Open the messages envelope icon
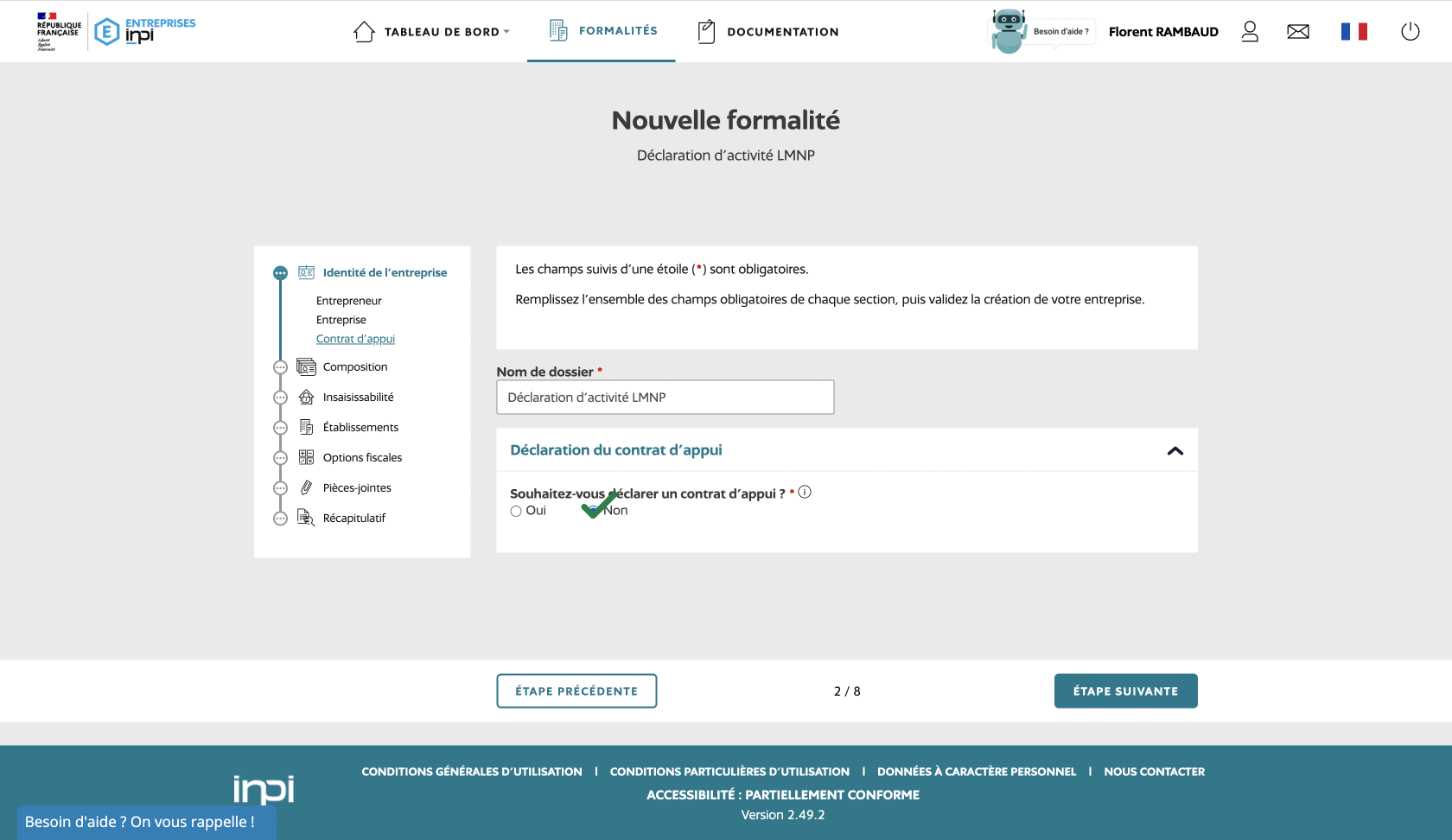 pyautogui.click(x=1298, y=32)
